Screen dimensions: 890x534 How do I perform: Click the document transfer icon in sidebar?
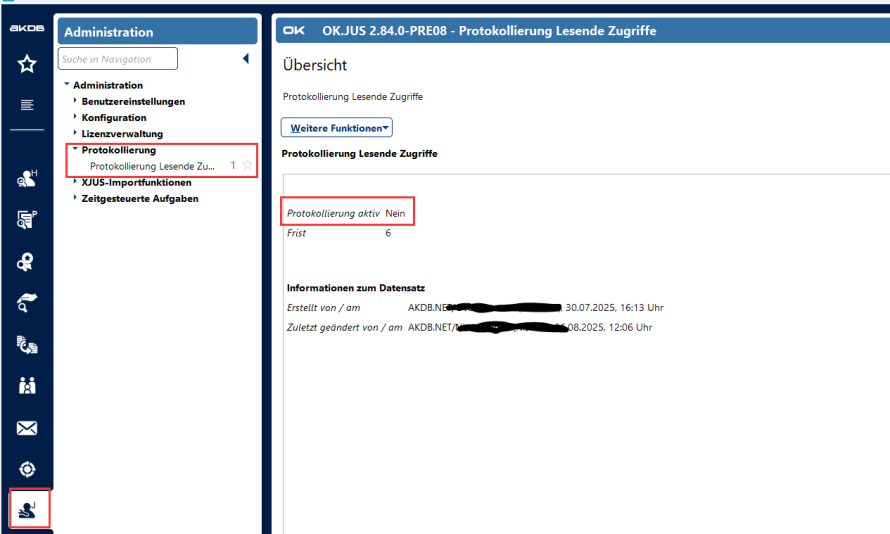tap(27, 344)
